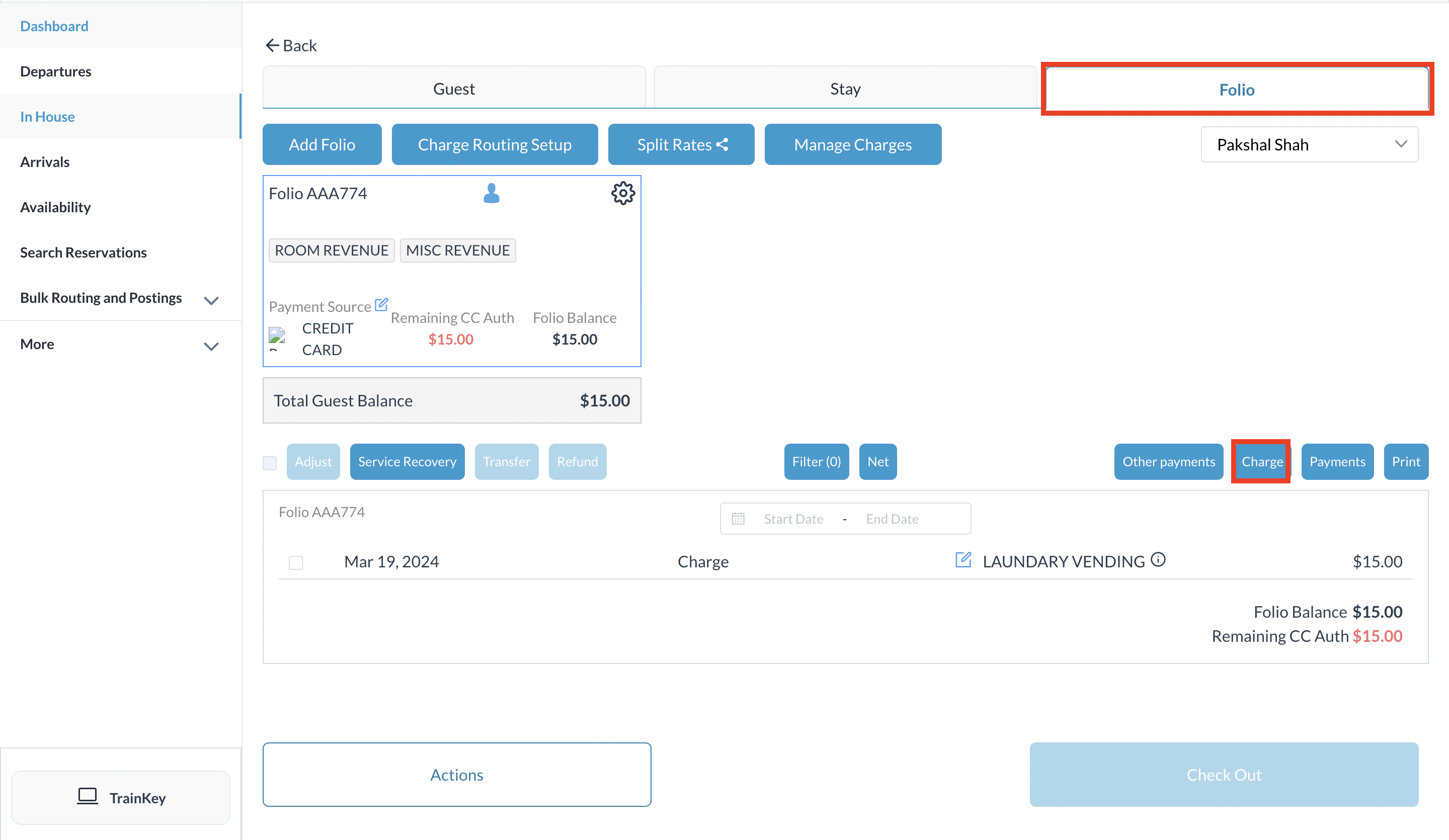1449x840 pixels.
Task: Edit the Payment Source pencil icon
Action: (381, 304)
